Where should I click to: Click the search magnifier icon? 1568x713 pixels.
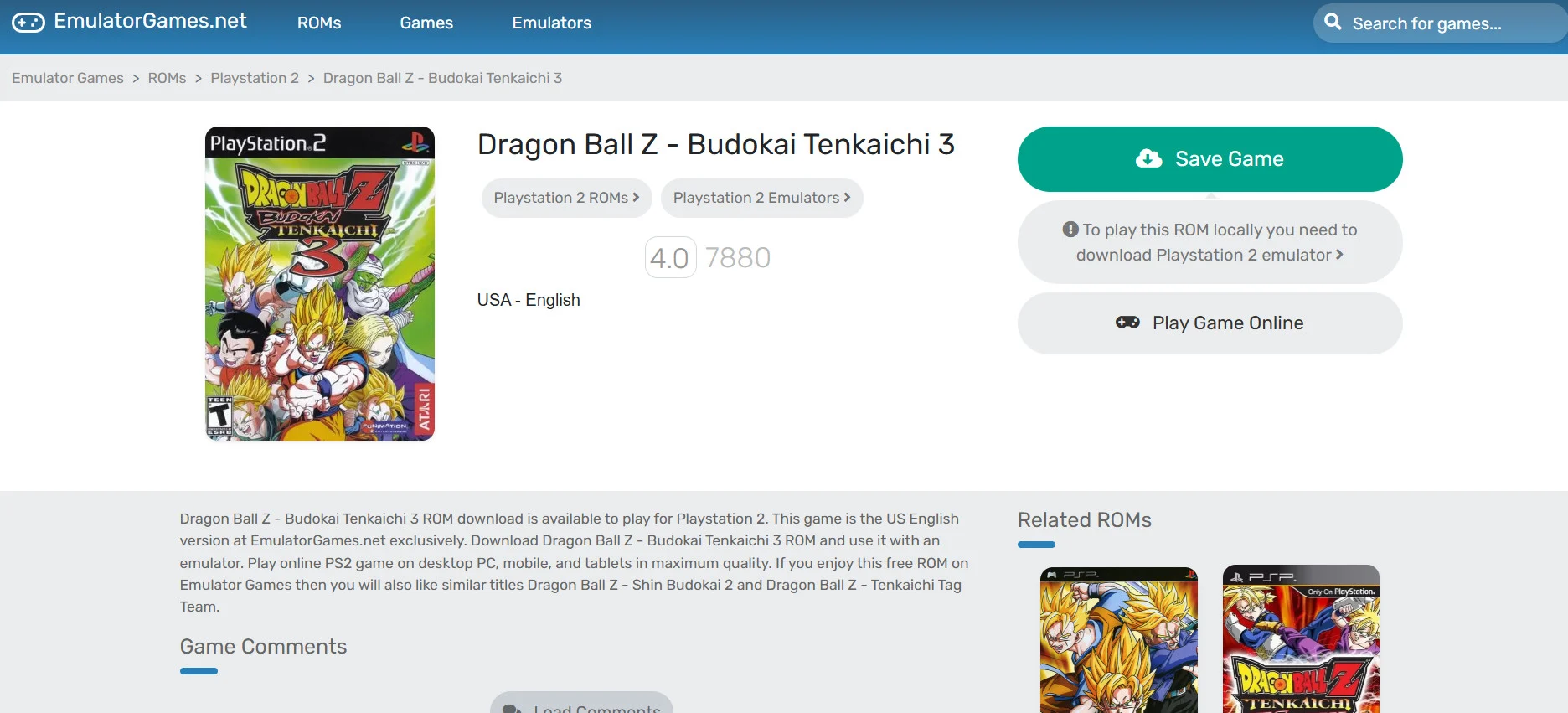[x=1333, y=23]
